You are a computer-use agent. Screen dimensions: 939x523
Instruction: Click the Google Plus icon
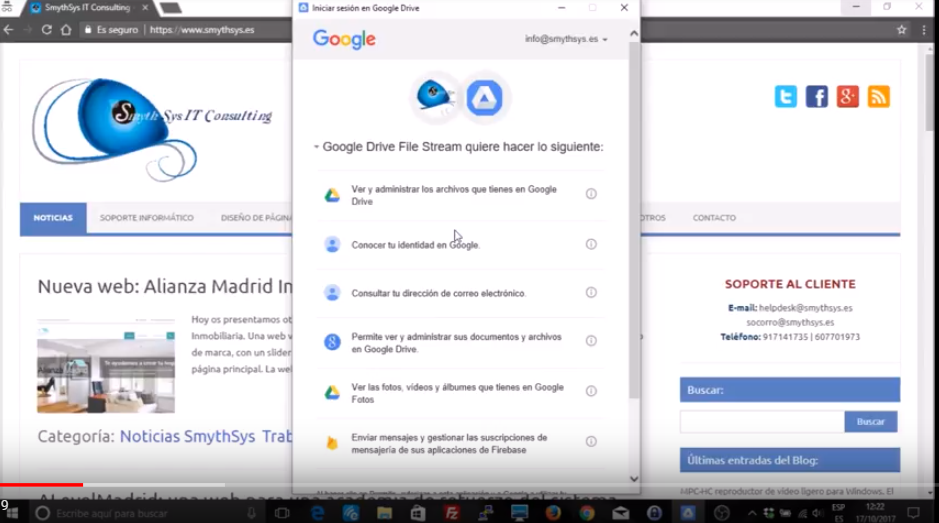(x=848, y=97)
